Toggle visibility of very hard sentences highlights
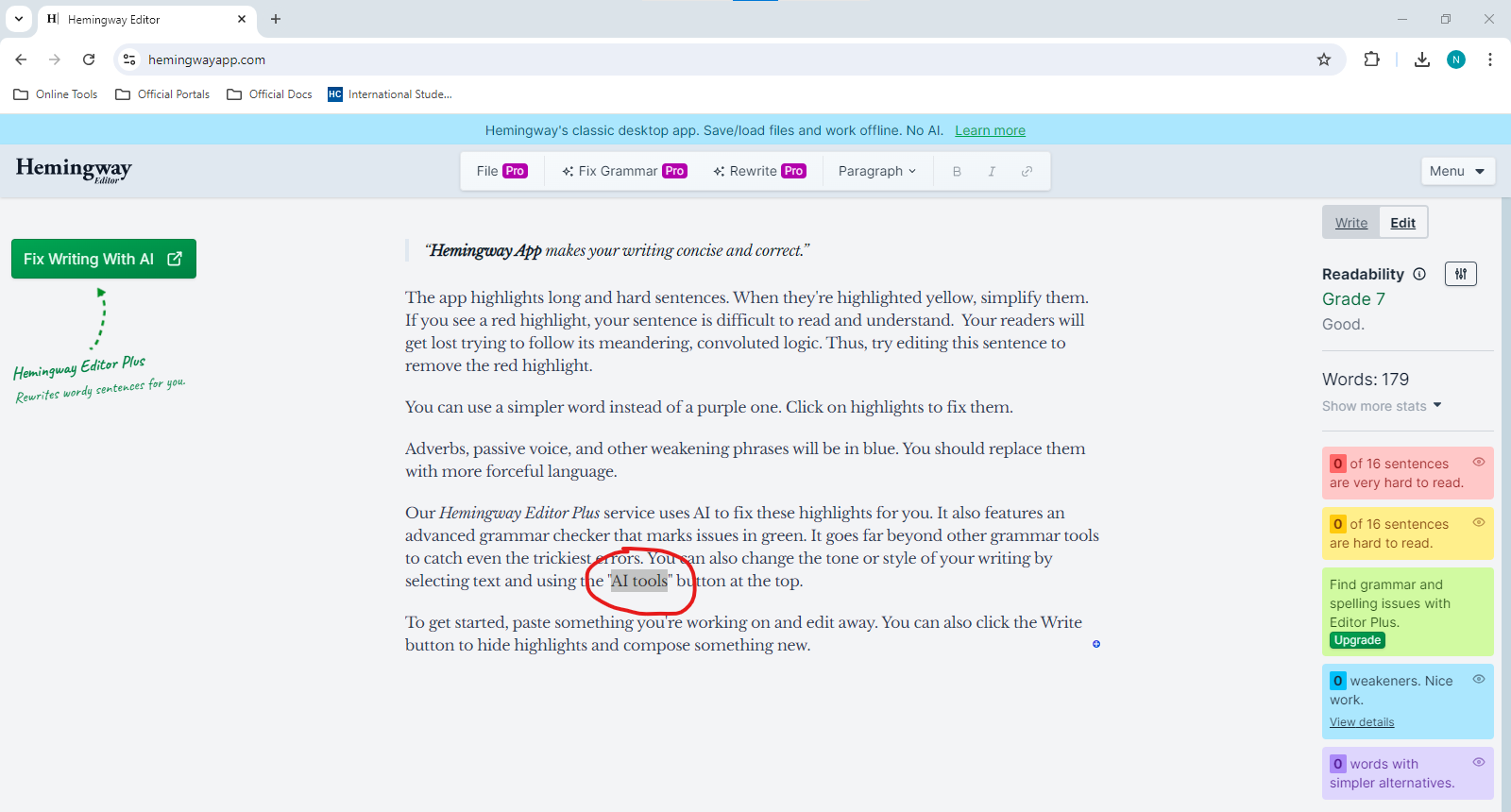Viewport: 1511px width, 812px height. click(1479, 462)
